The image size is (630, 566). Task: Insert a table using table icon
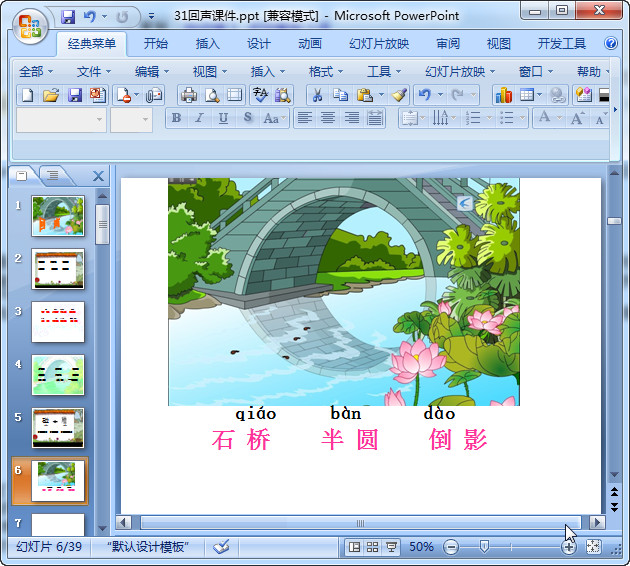(527, 96)
